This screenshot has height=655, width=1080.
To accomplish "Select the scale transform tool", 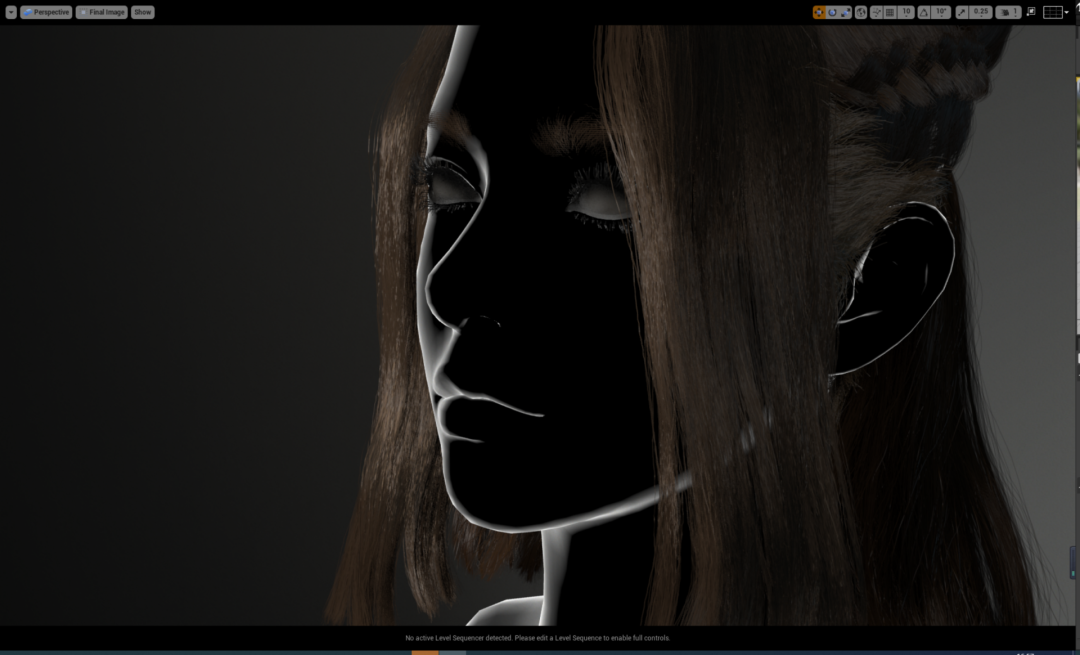I will (x=845, y=12).
